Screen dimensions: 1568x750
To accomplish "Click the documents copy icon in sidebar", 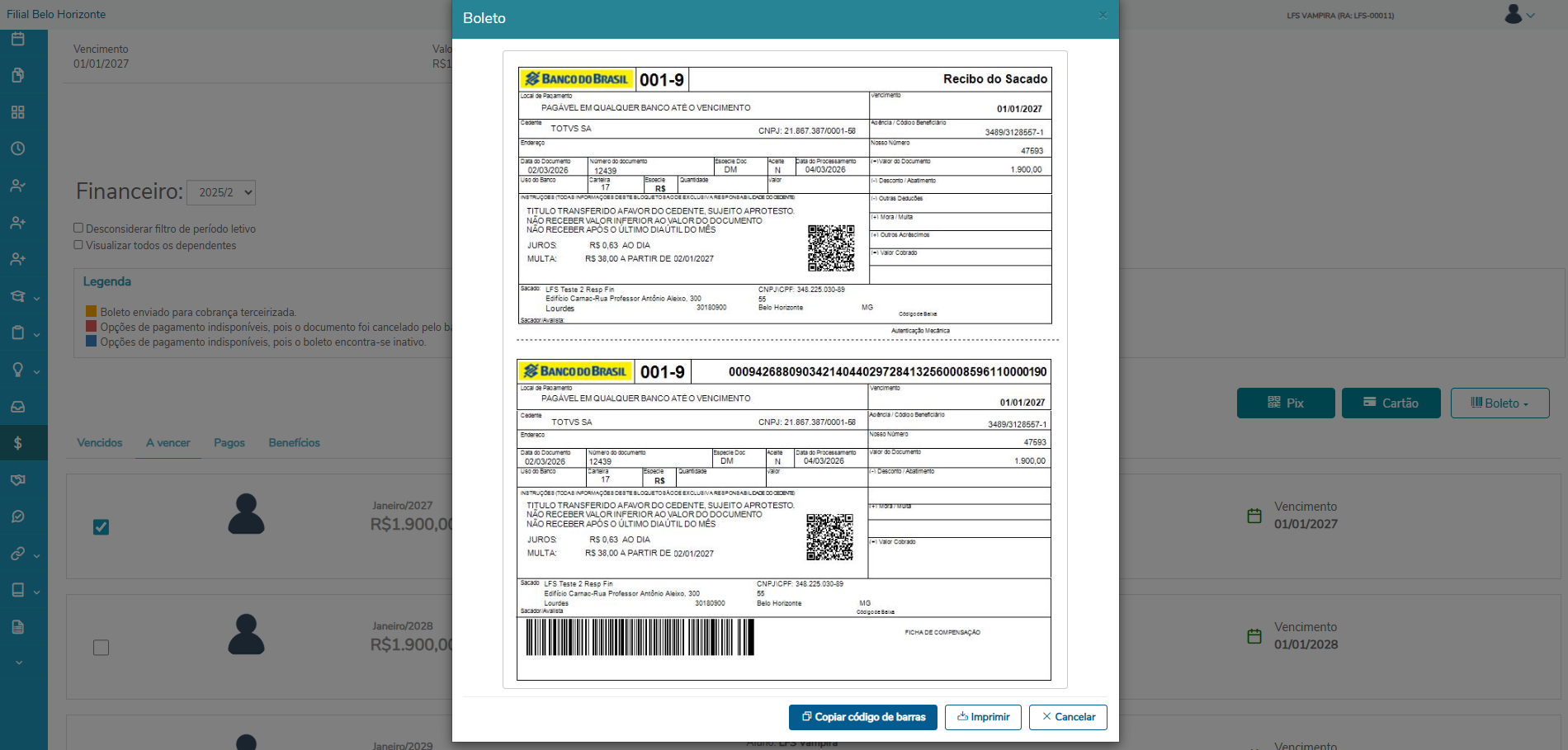I will click(18, 75).
